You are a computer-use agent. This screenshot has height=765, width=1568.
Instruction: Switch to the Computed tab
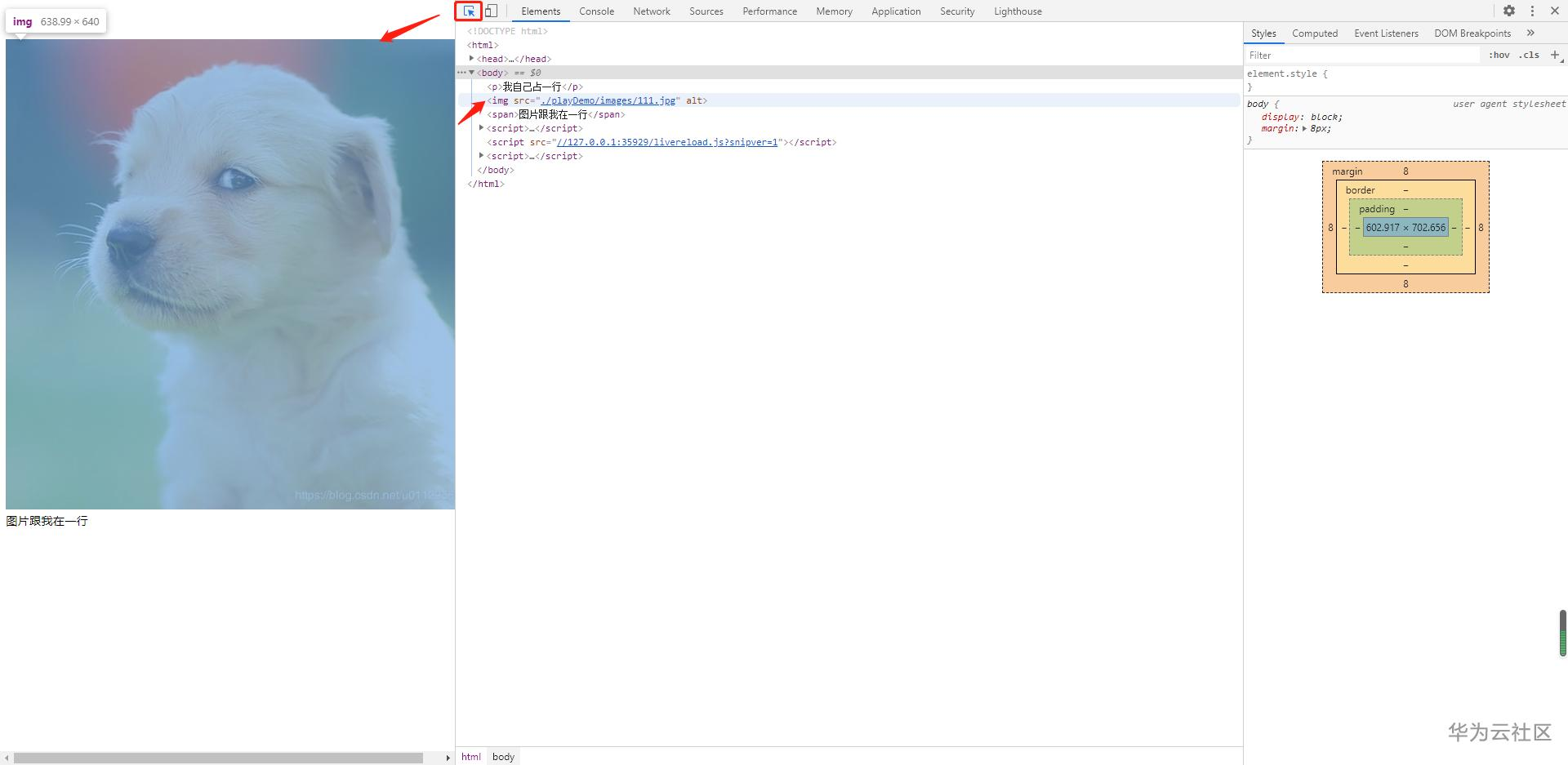click(1315, 33)
